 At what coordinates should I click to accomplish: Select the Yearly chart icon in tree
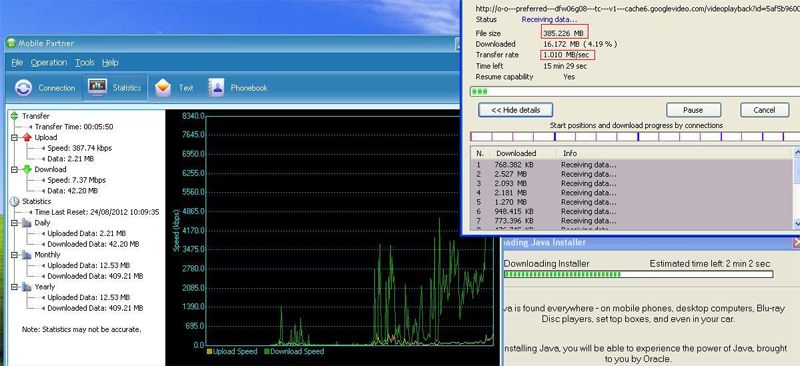point(27,287)
